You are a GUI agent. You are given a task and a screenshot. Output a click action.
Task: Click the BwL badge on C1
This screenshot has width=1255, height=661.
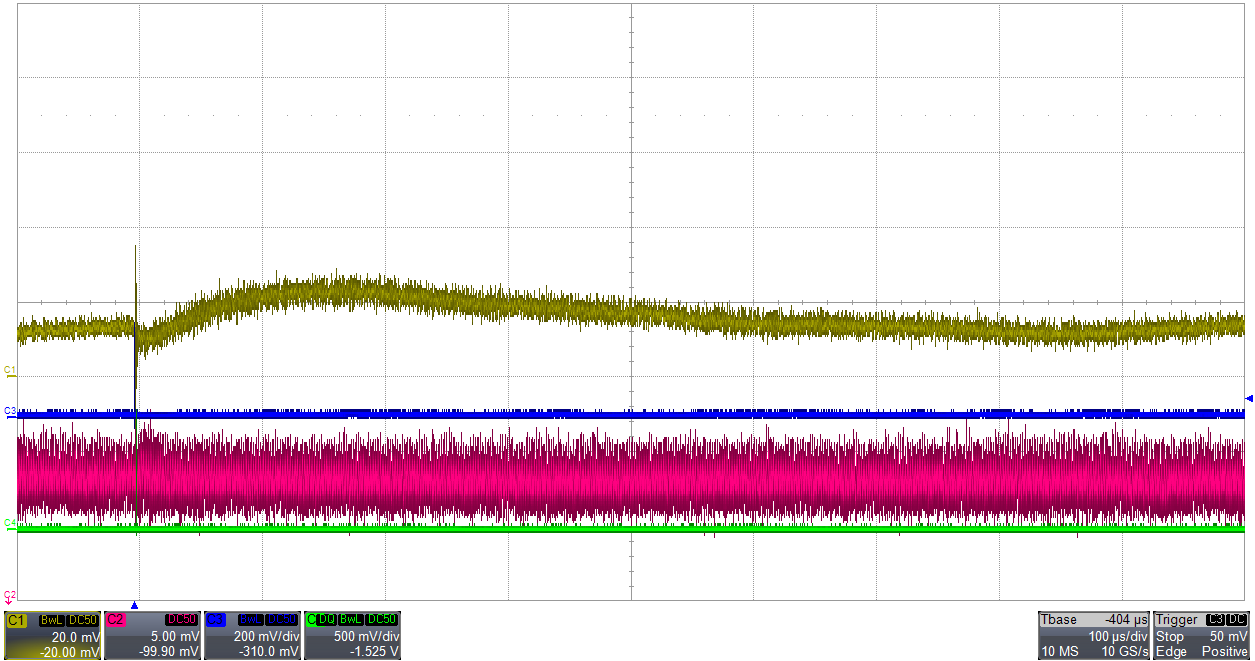(x=52, y=620)
